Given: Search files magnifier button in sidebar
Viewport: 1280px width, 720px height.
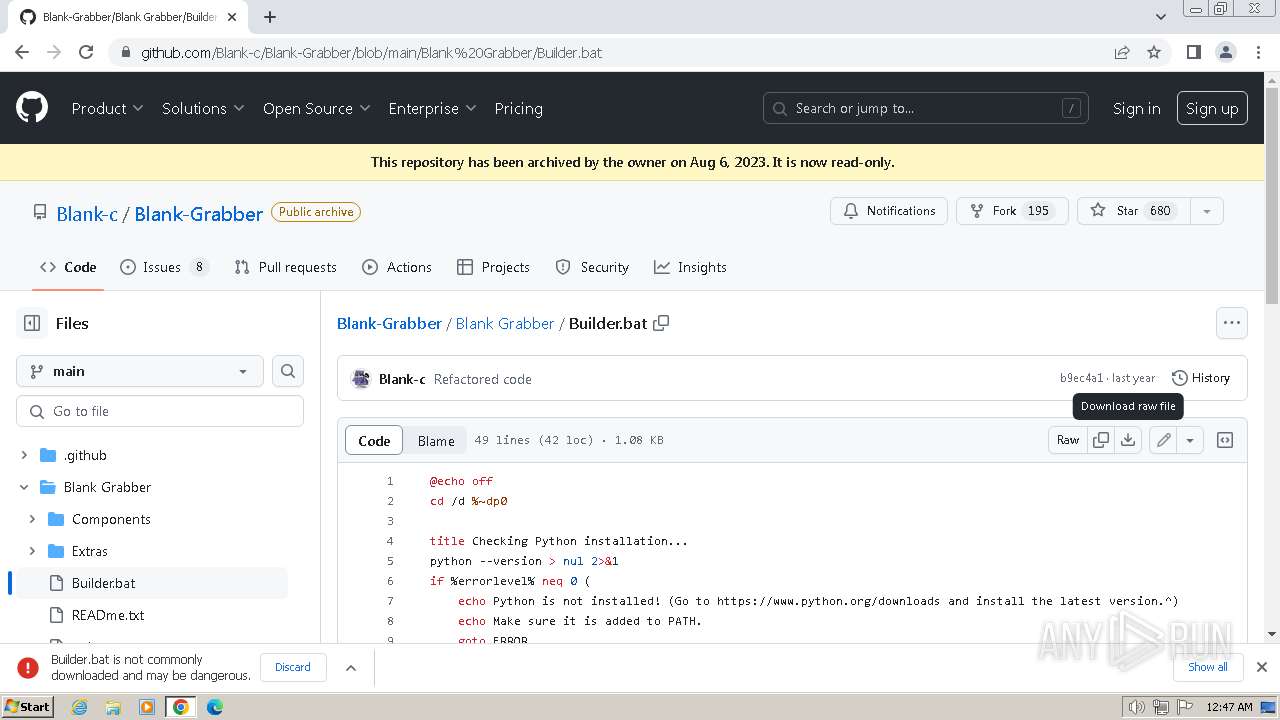Looking at the screenshot, I should click(x=288, y=371).
